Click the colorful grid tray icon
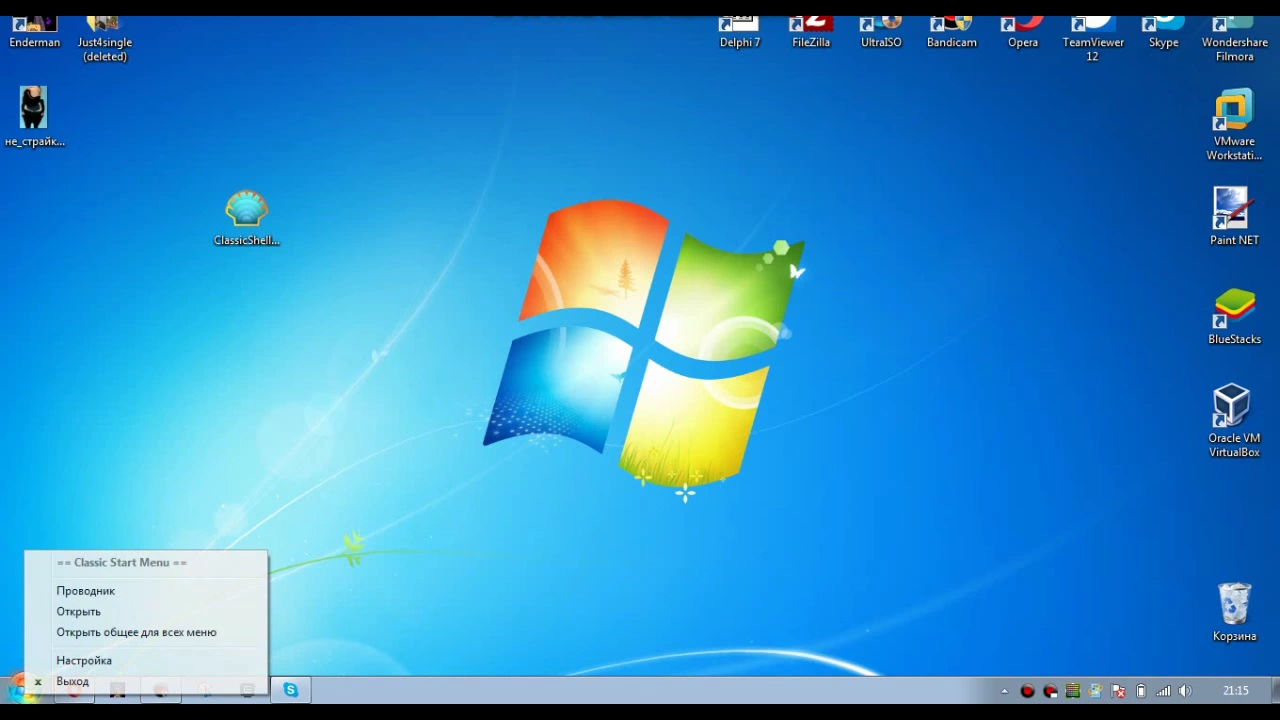This screenshot has width=1280, height=720. point(1073,691)
